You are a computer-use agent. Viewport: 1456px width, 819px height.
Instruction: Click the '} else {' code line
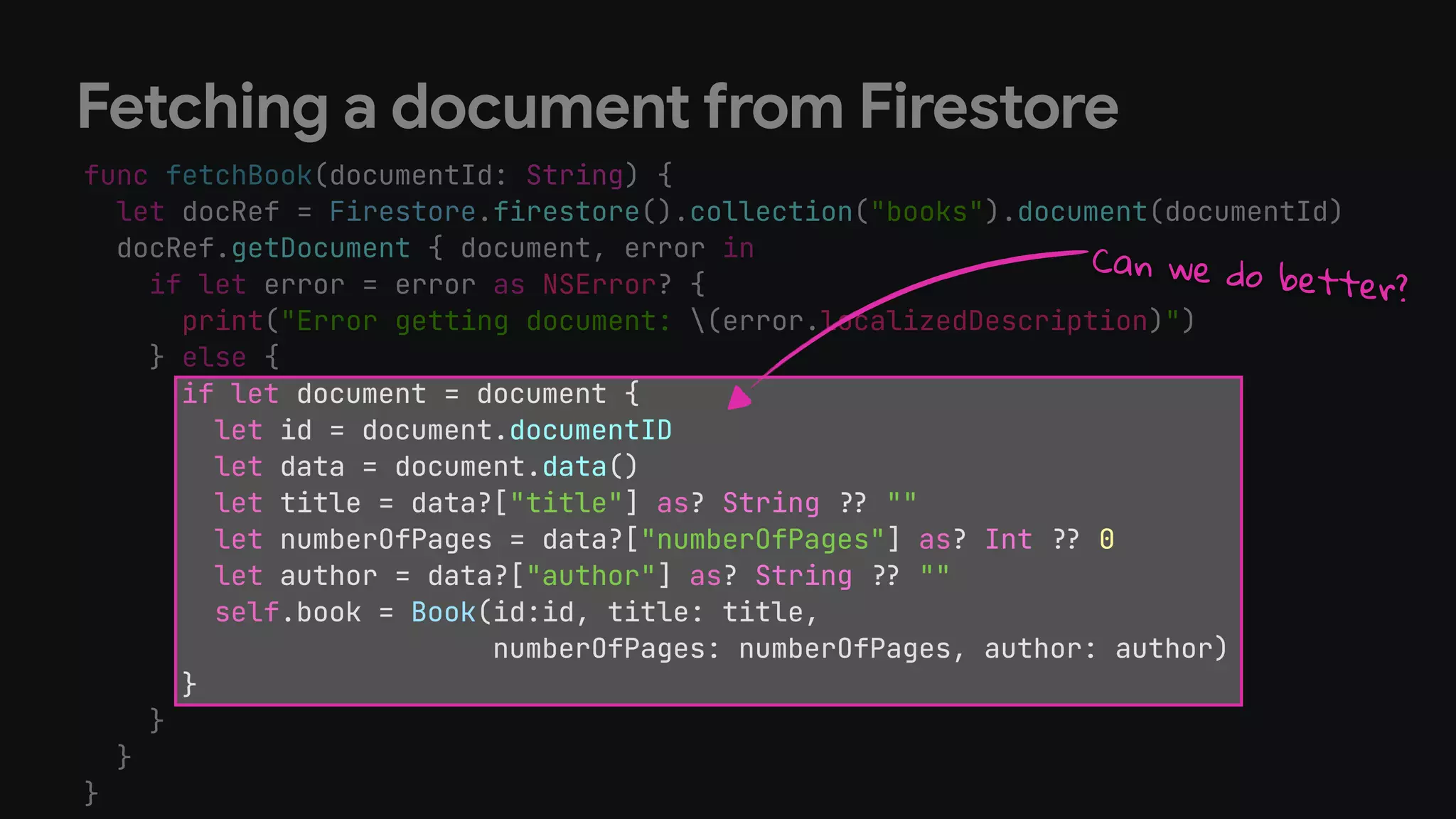[214, 357]
